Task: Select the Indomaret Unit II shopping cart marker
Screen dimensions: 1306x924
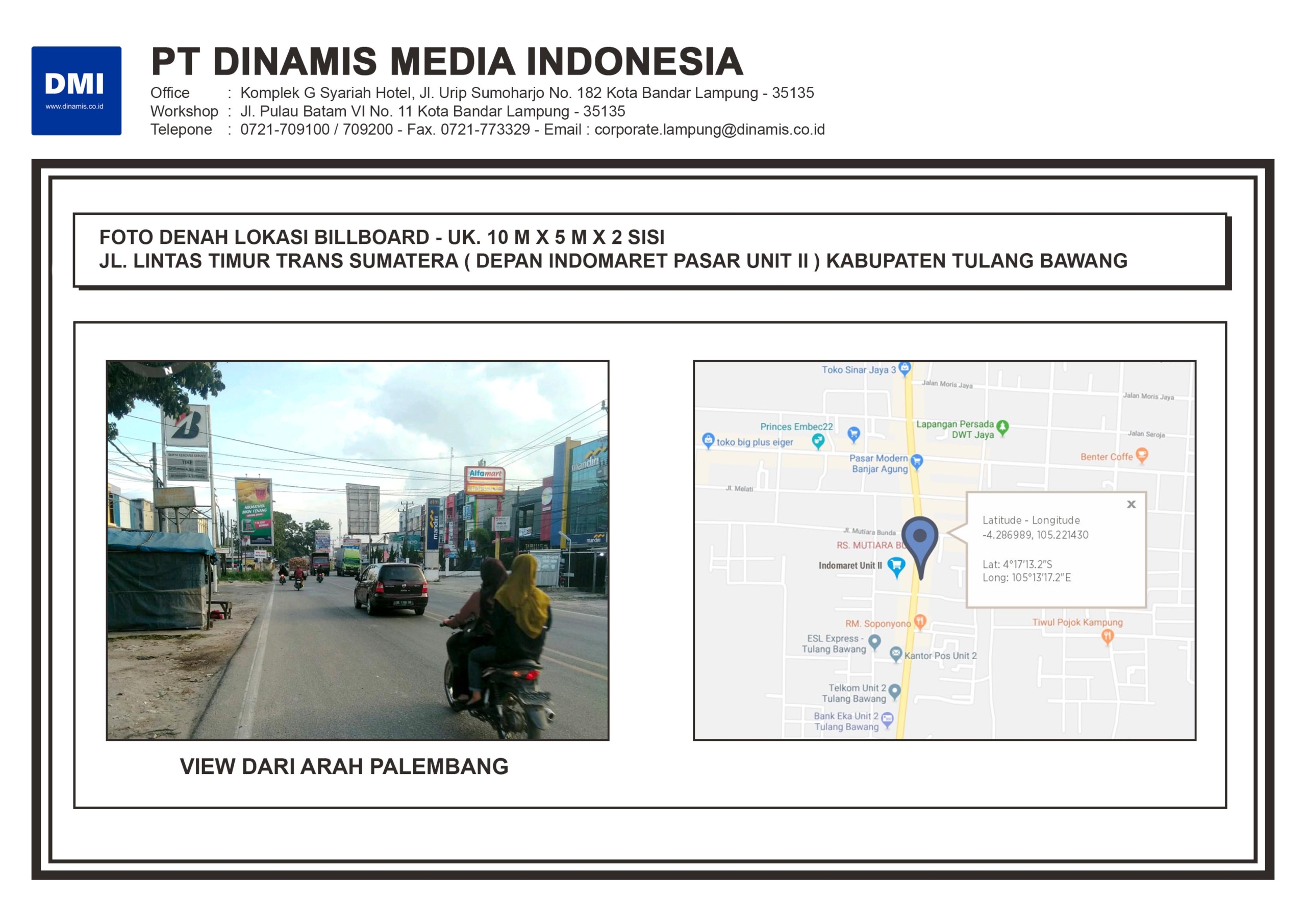Action: click(x=896, y=567)
